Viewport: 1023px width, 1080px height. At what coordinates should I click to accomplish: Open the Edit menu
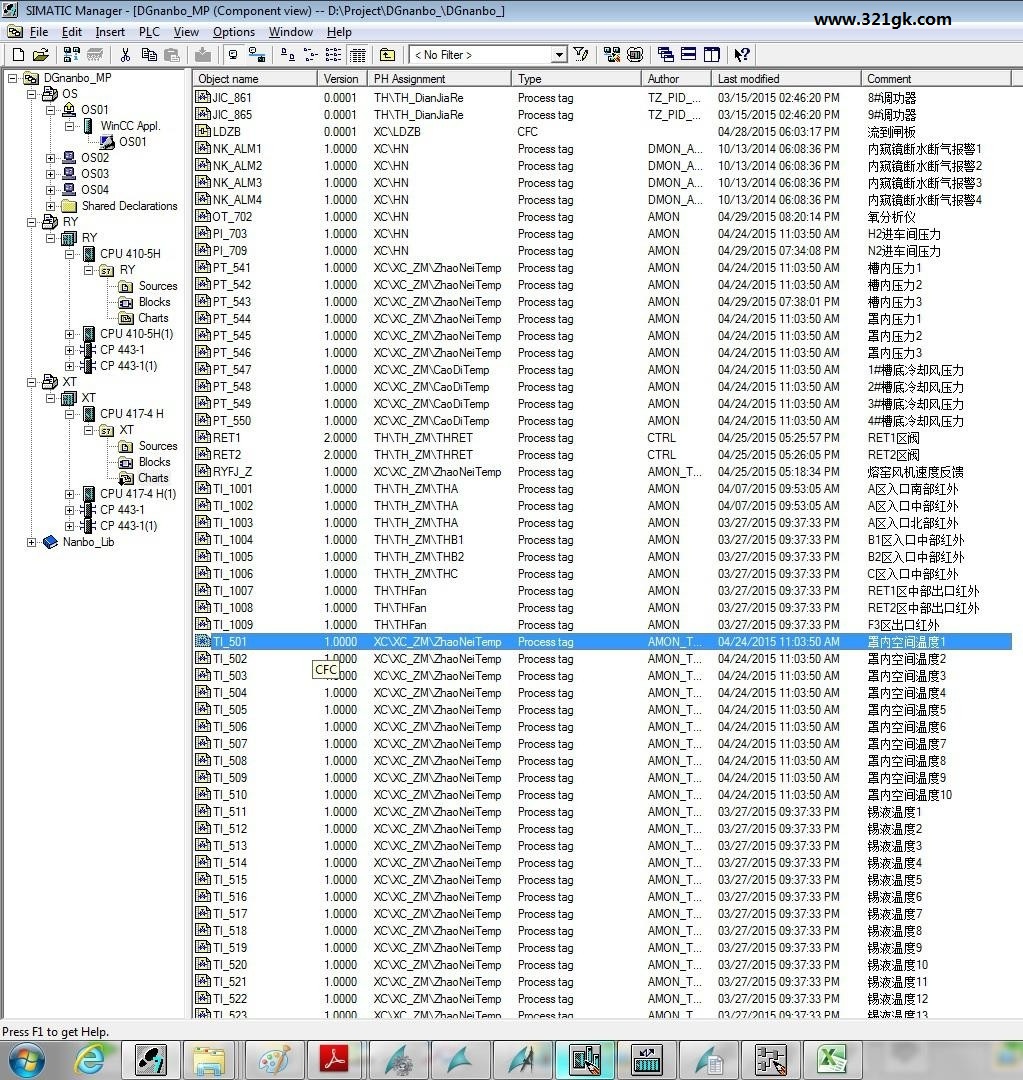tap(72, 32)
